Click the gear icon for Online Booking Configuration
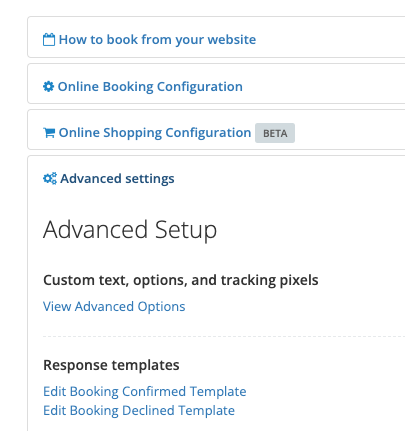Image resolution: width=405 pixels, height=431 pixels. pyautogui.click(x=48, y=87)
